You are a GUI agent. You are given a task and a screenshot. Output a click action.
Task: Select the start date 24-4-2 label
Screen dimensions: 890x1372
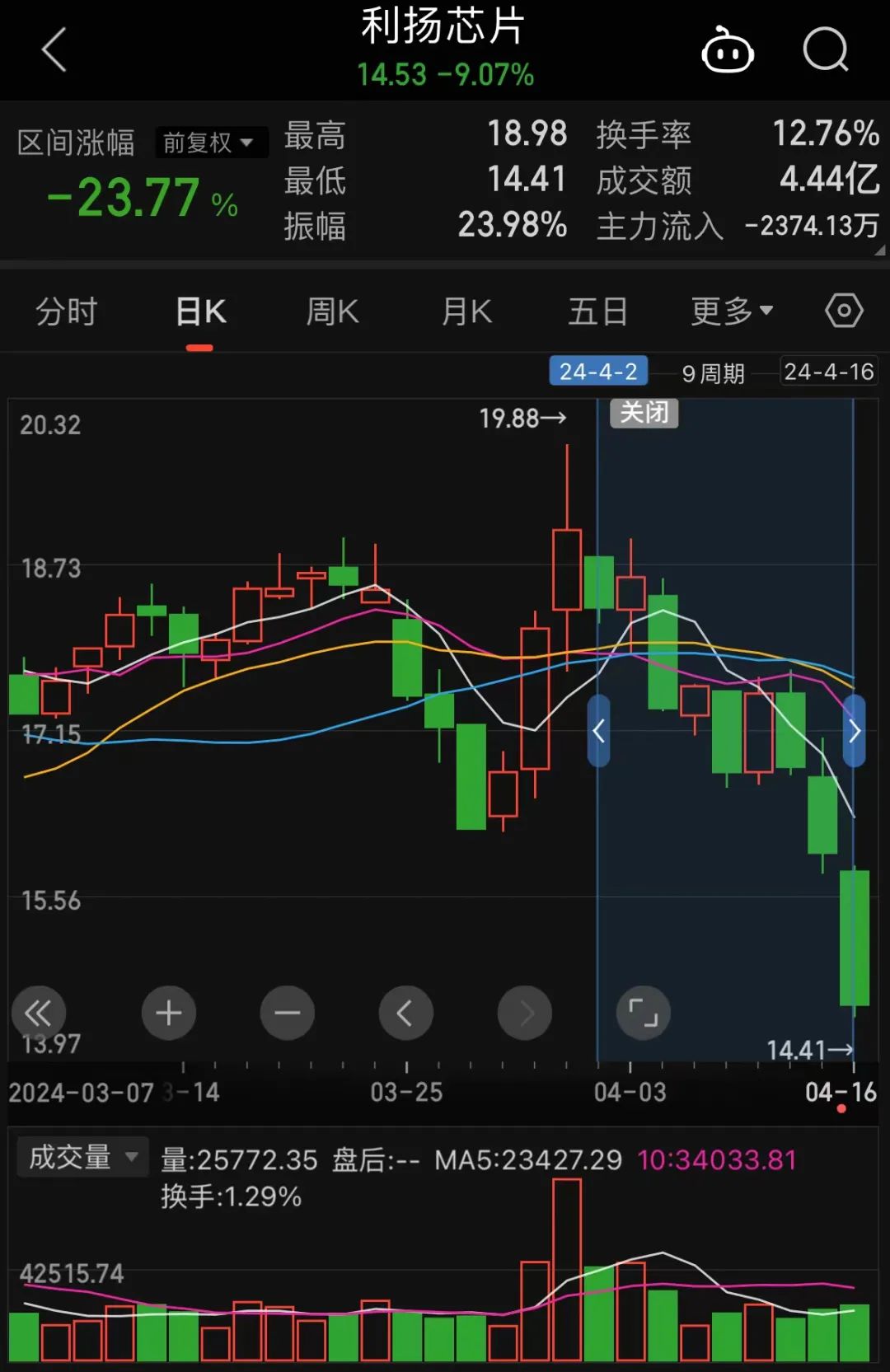click(x=598, y=372)
